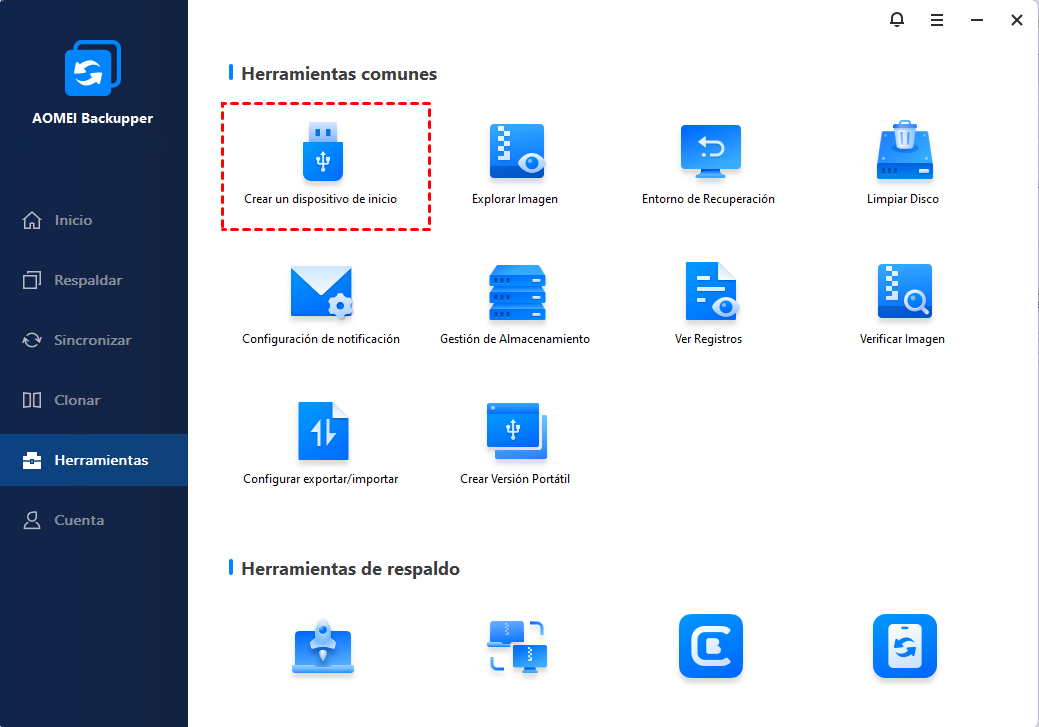Click the AOMEI Backupper logo
The image size is (1039, 727).
click(93, 68)
